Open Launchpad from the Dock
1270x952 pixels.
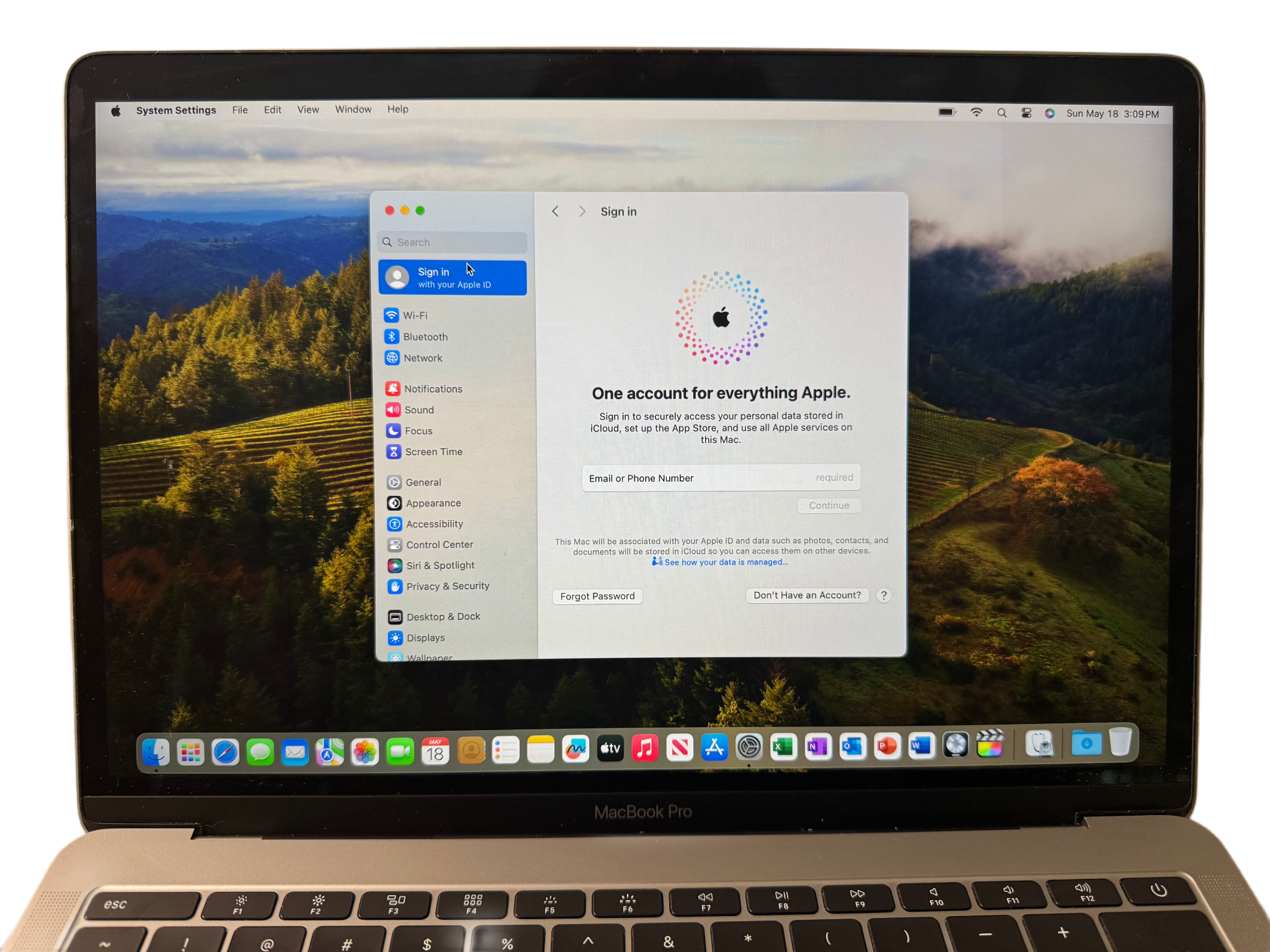pyautogui.click(x=190, y=752)
